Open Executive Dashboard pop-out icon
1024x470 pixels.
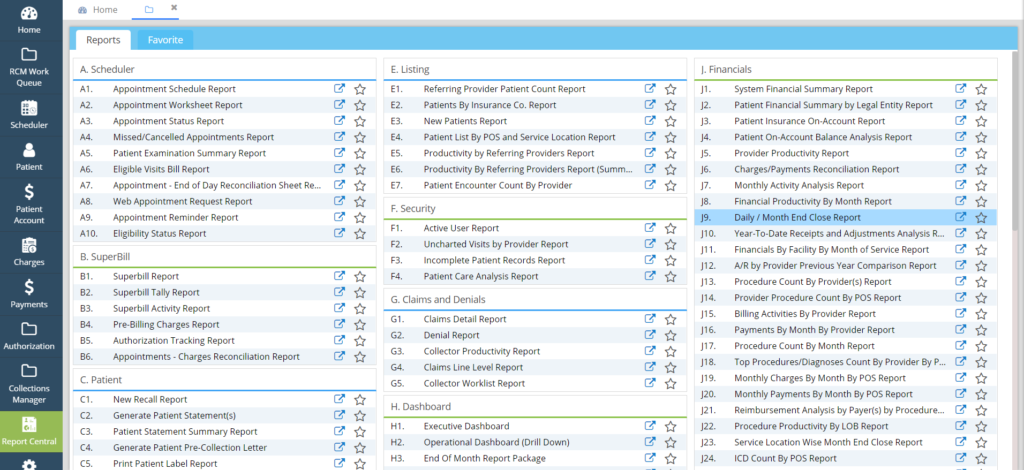pos(650,426)
